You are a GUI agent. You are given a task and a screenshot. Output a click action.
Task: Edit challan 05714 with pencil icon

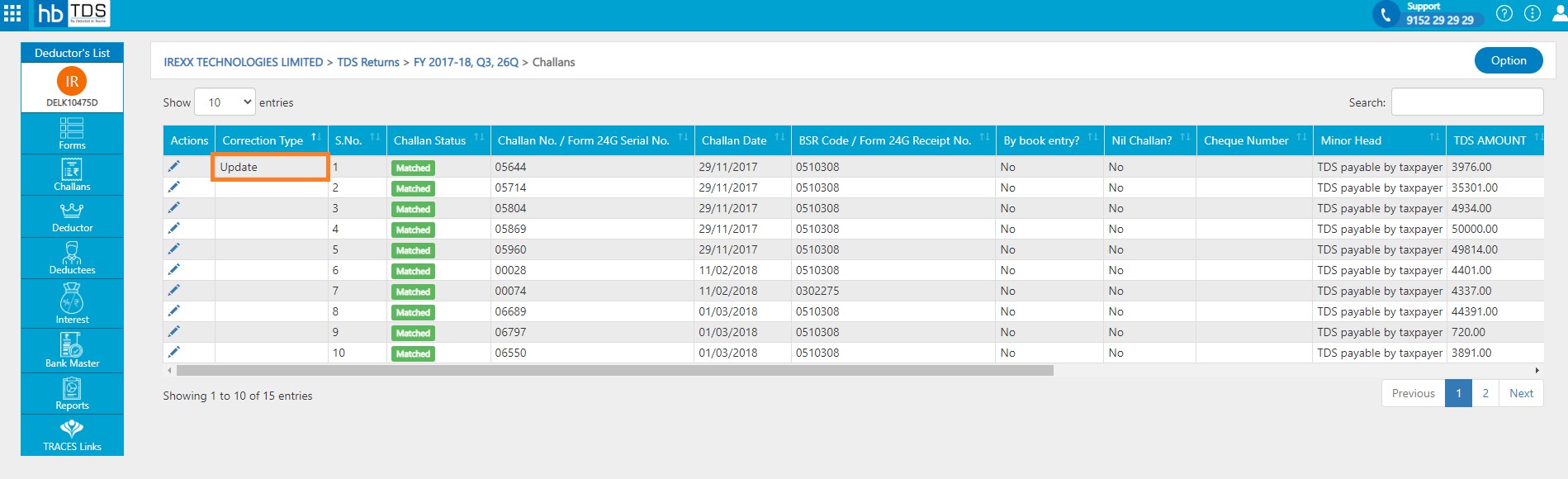point(173,187)
